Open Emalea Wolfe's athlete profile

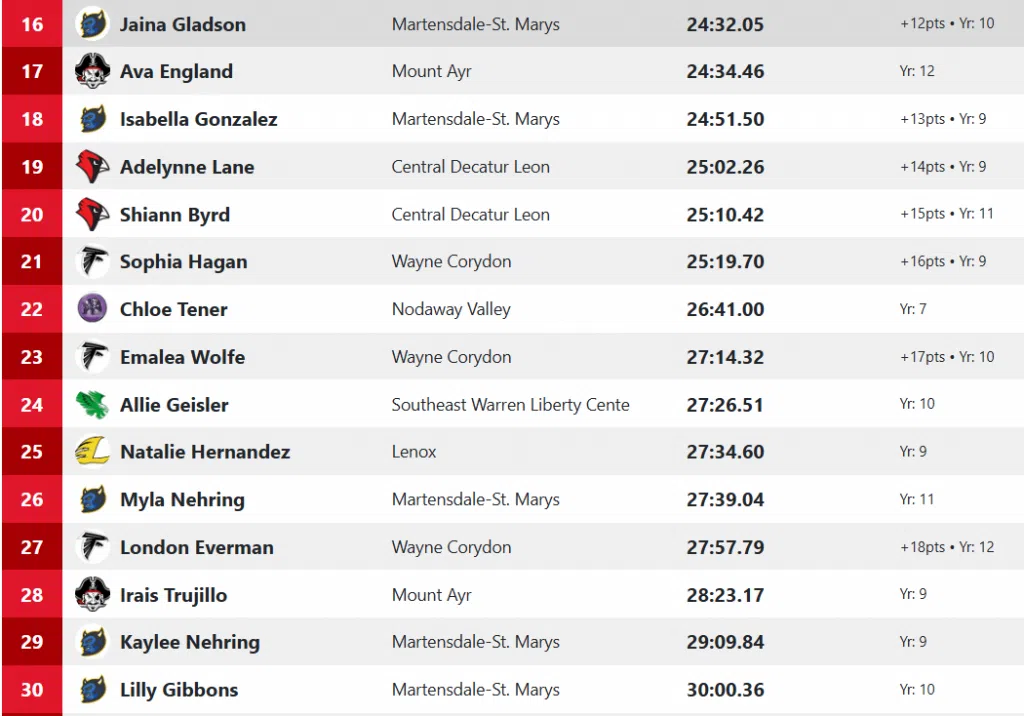[182, 357]
